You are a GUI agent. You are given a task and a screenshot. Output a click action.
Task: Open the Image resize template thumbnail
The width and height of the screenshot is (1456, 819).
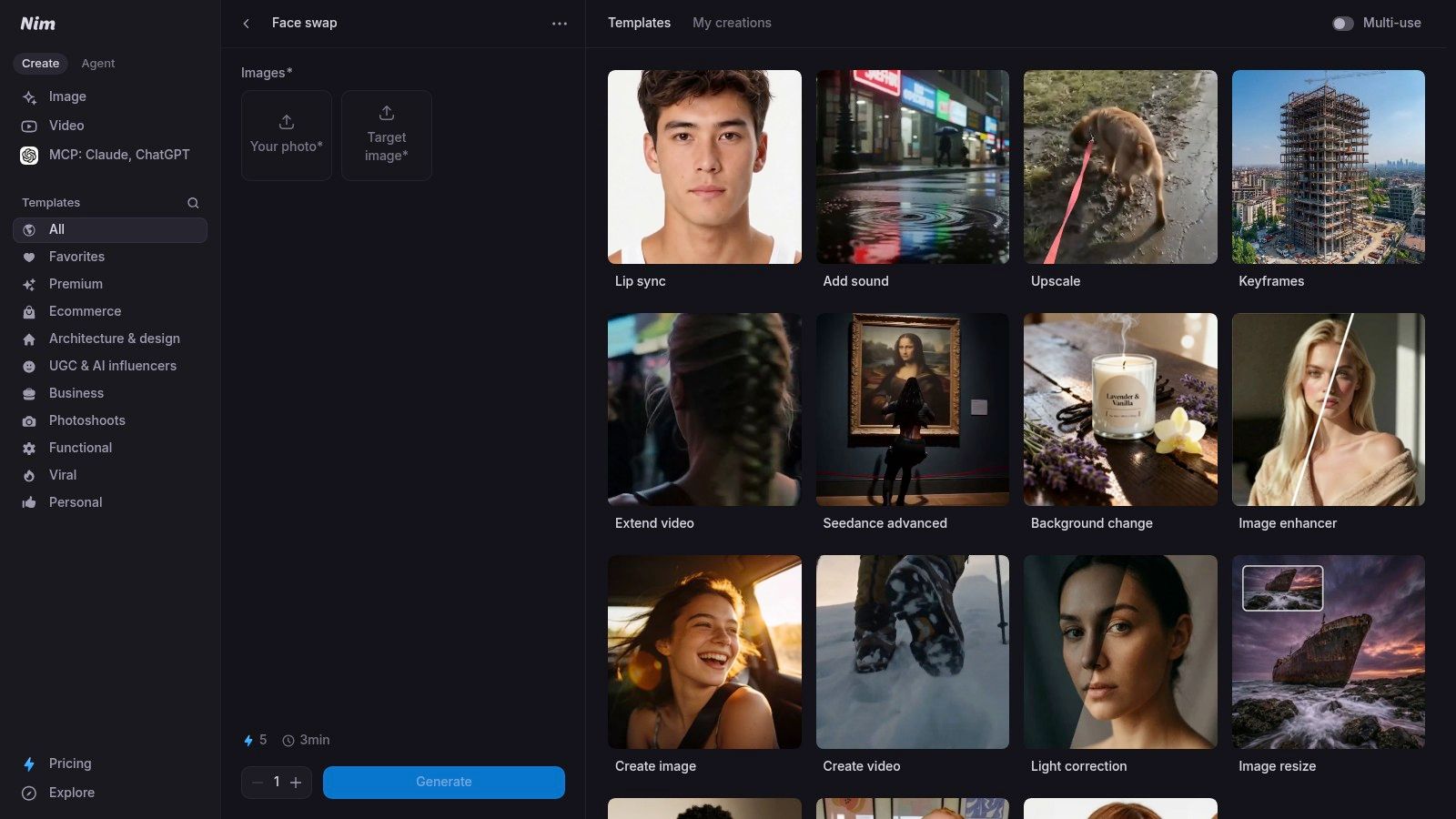1329,652
